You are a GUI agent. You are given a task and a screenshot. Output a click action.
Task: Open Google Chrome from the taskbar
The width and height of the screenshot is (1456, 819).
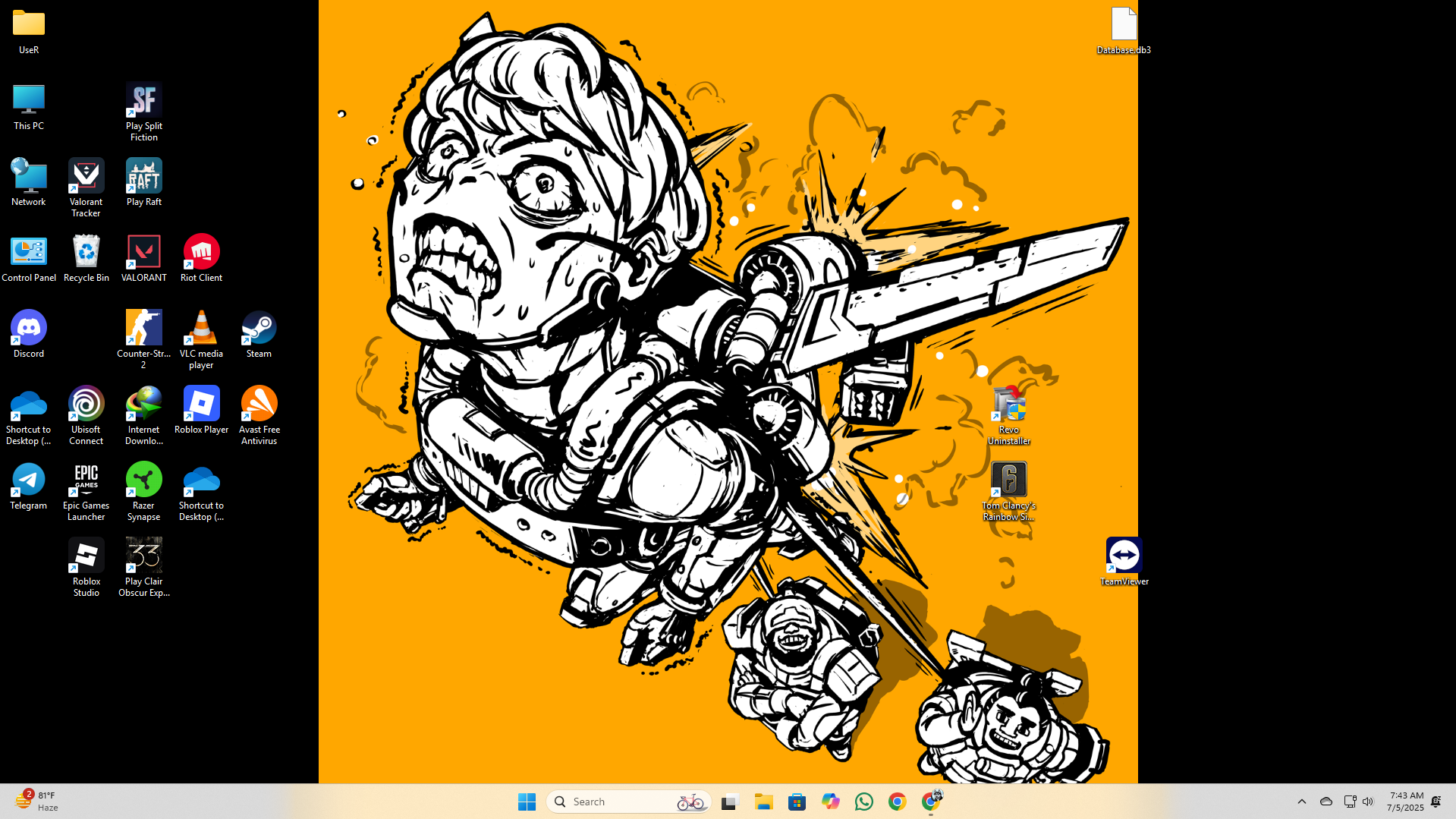897,801
